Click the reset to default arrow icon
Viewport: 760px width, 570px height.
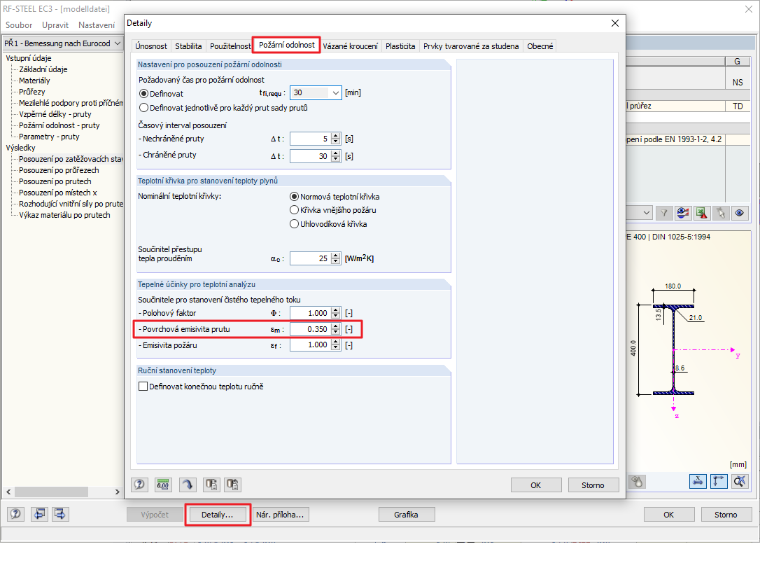(x=188, y=484)
